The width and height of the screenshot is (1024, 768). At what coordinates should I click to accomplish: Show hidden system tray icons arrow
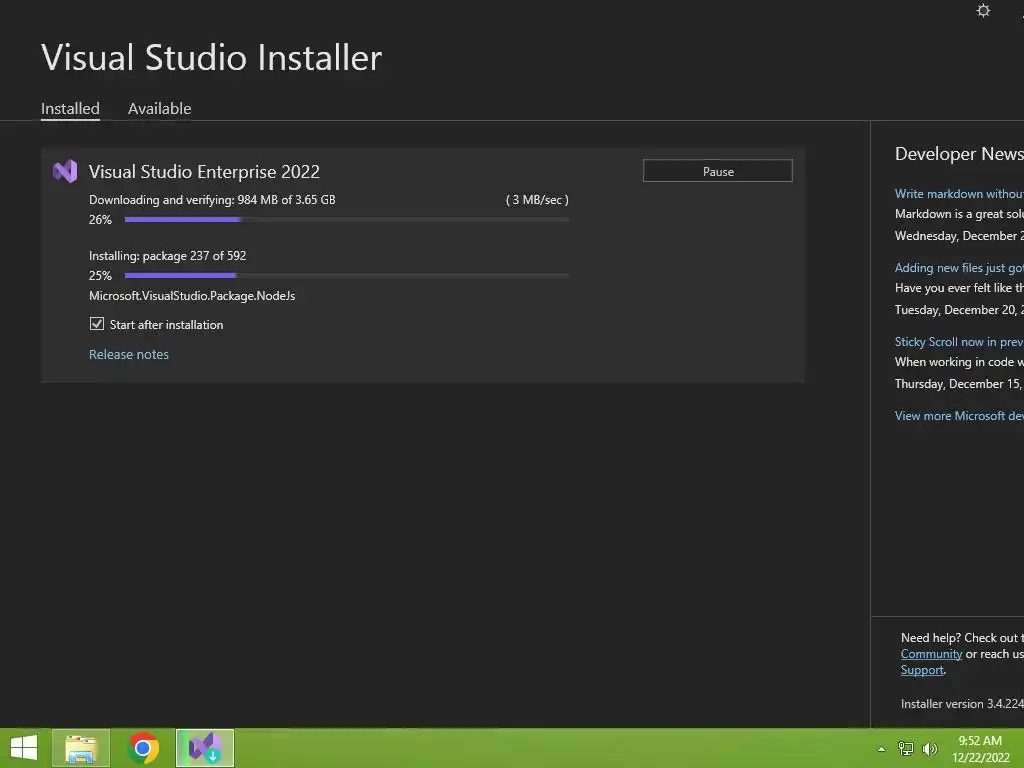click(882, 749)
